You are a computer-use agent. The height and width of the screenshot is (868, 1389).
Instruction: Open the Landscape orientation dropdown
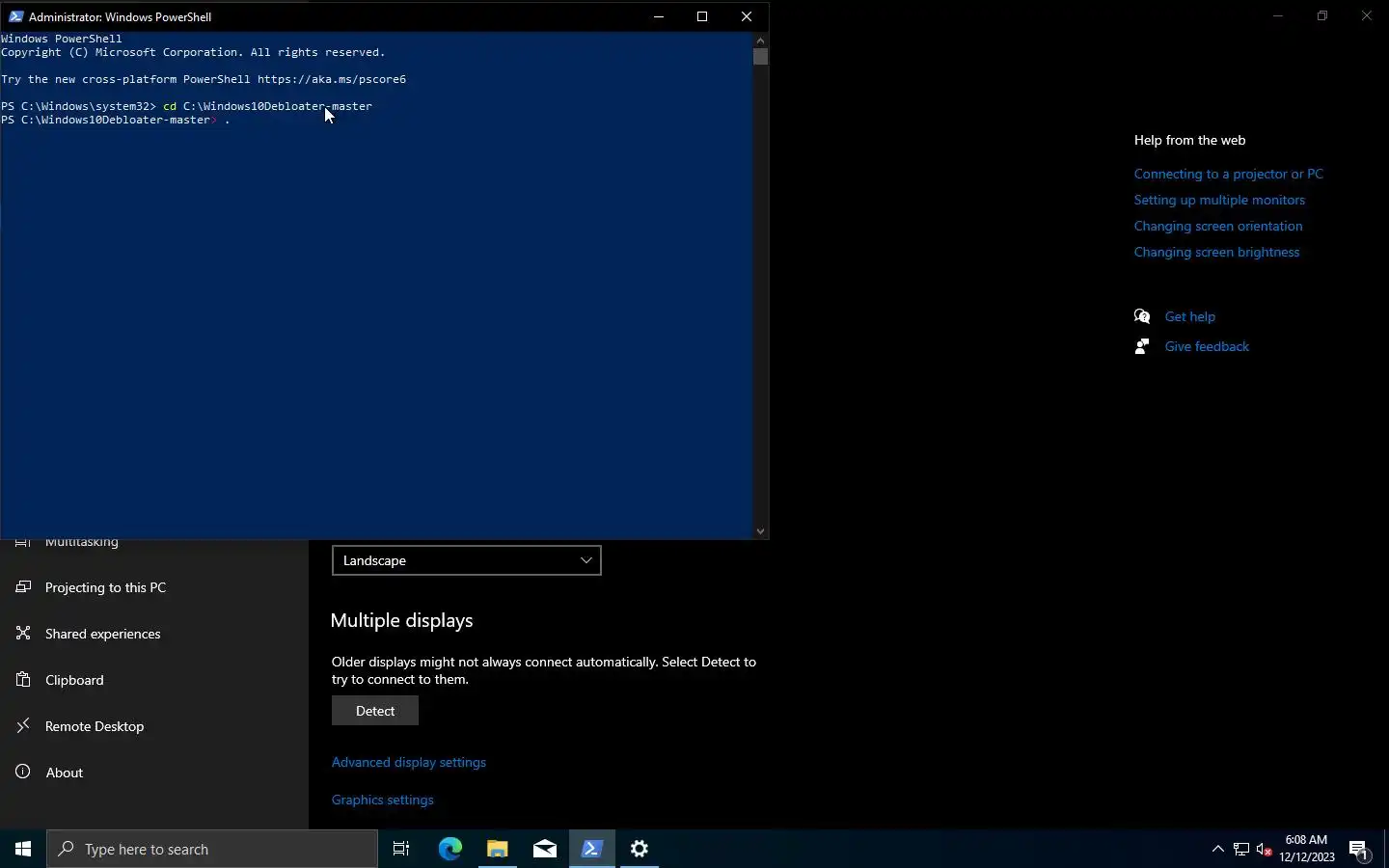coord(467,560)
